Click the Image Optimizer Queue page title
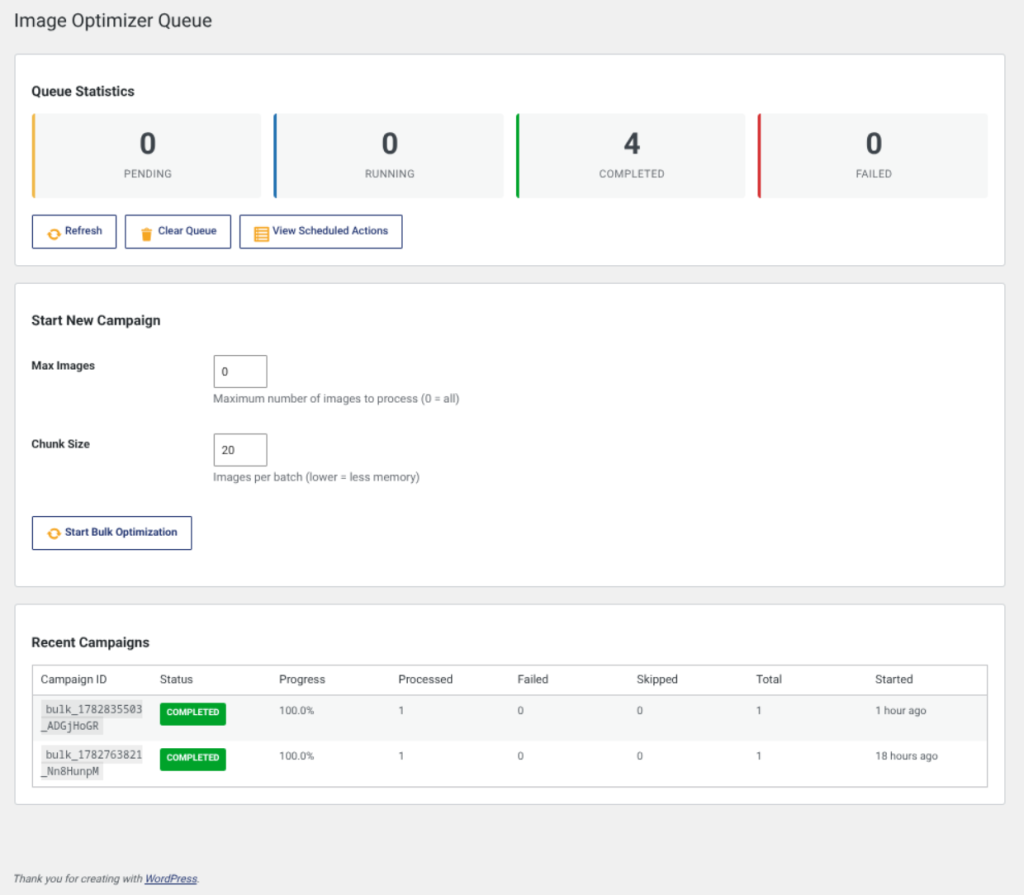 [113, 21]
